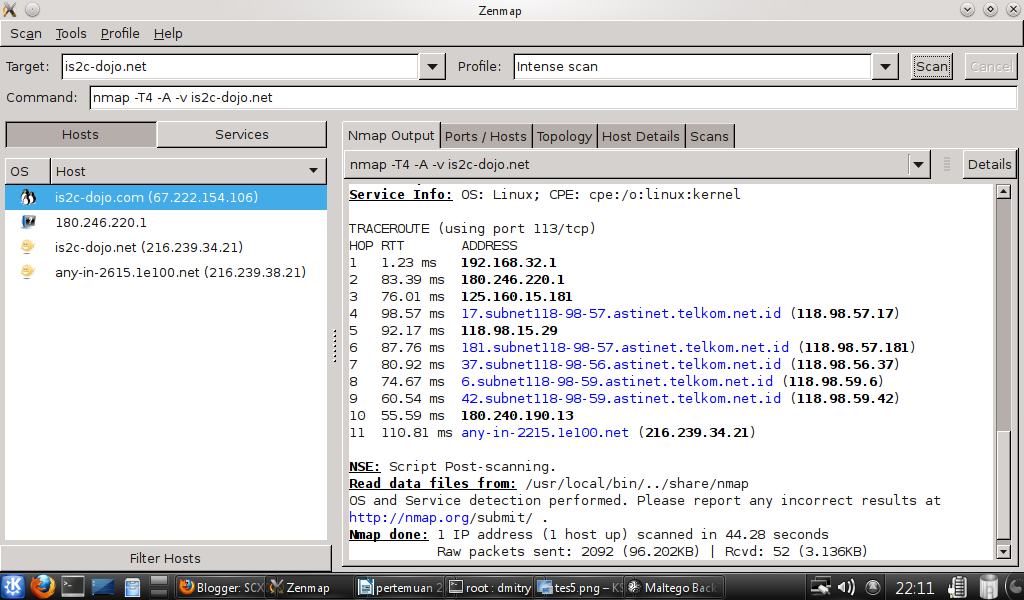Screen dimensions: 1024x600
Task: Open the Profile dropdown list
Action: [x=885, y=67]
